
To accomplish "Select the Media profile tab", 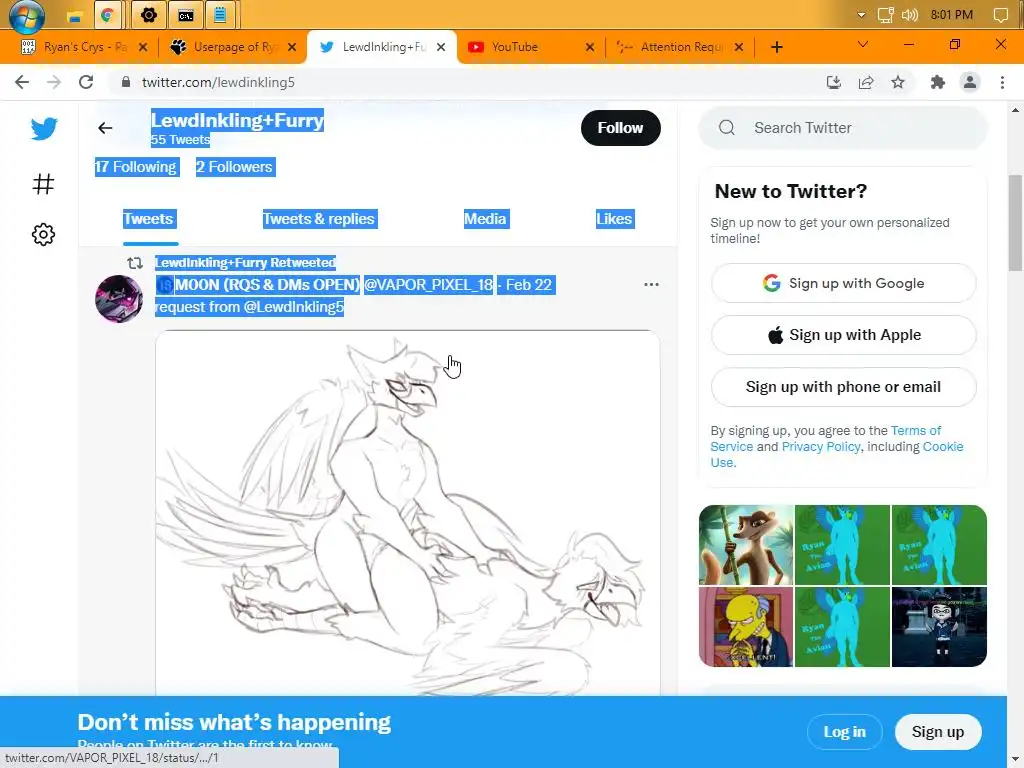I will click(485, 219).
